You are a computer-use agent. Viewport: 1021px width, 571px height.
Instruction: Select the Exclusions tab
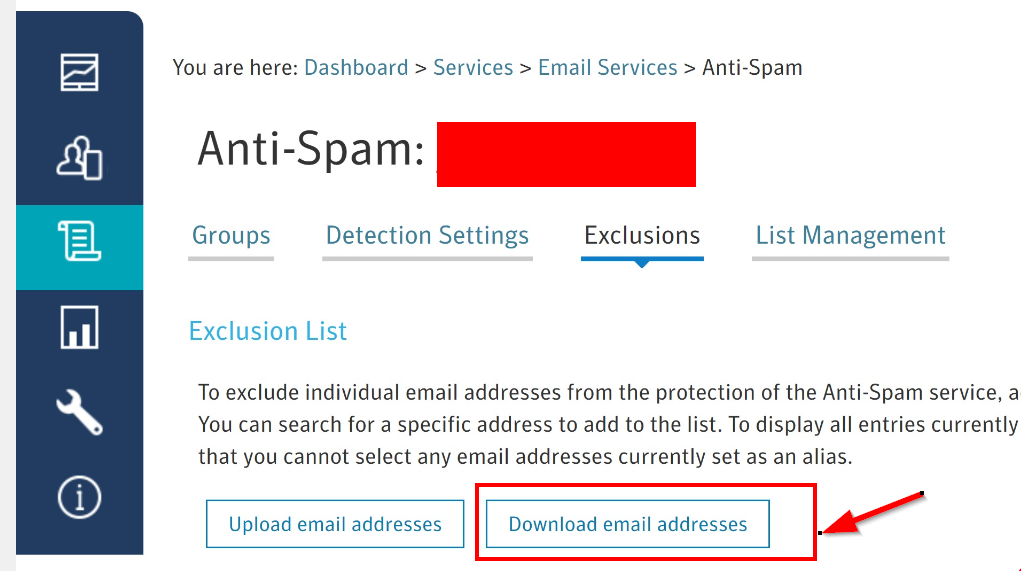(x=642, y=236)
